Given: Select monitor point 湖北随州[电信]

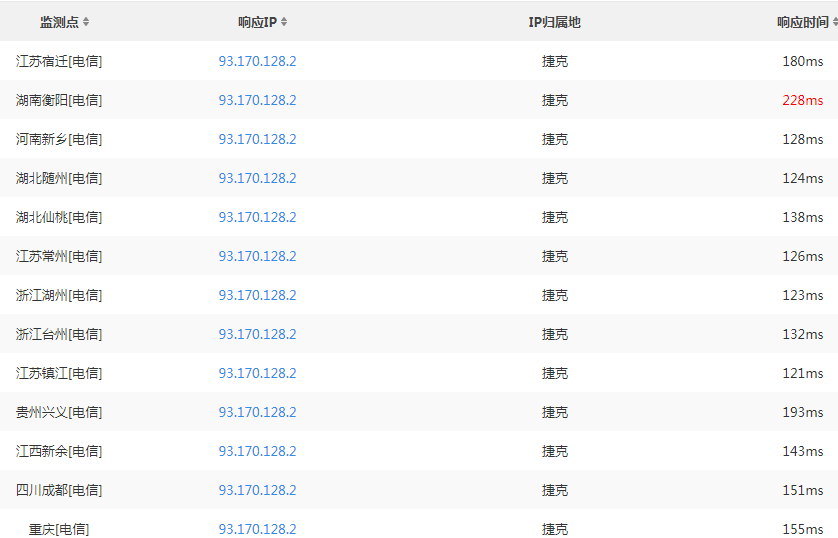Looking at the screenshot, I should pos(59,178).
